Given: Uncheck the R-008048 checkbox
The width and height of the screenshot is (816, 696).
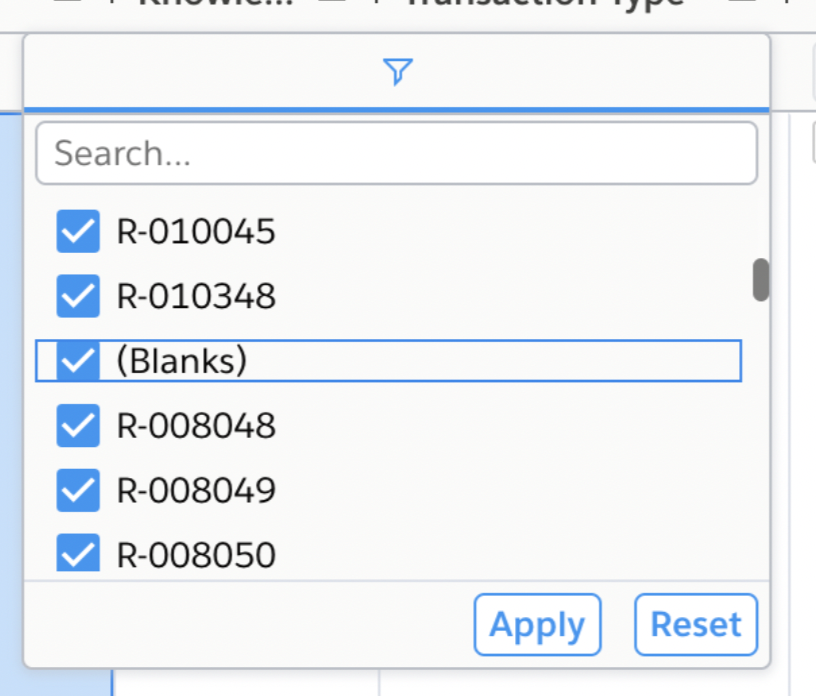Looking at the screenshot, I should point(78,426).
